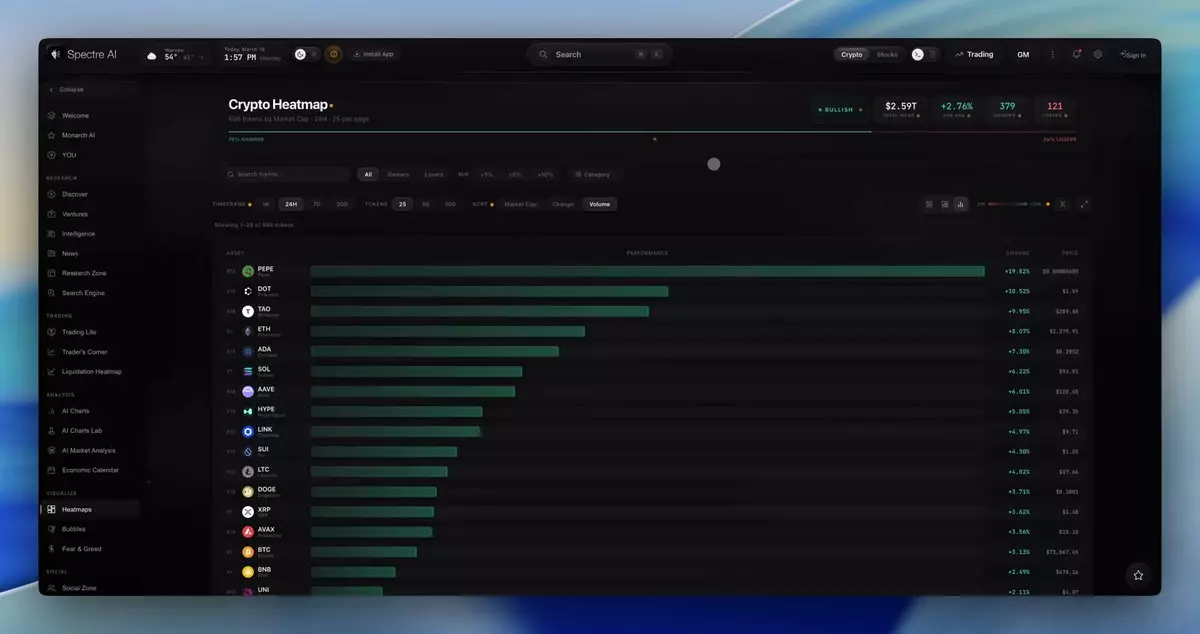
Task: Click the Search tokens input field
Action: [x=288, y=174]
